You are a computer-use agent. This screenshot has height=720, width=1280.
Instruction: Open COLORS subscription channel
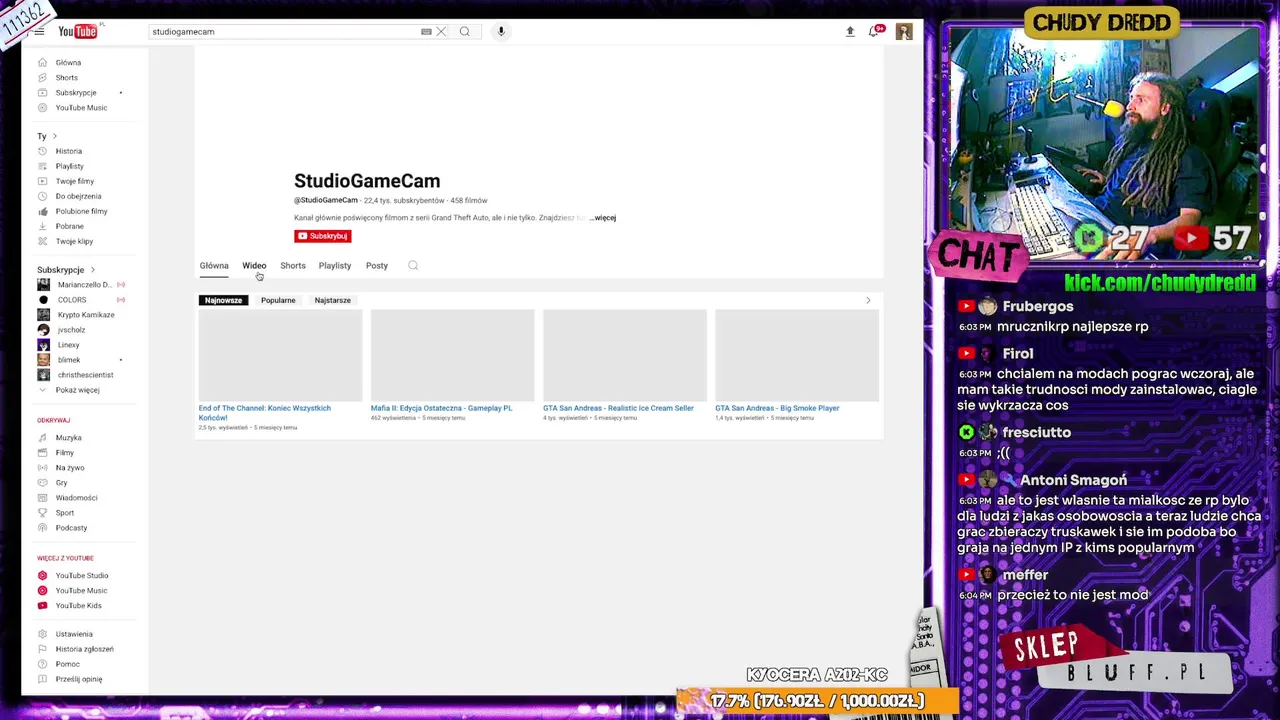coord(72,300)
